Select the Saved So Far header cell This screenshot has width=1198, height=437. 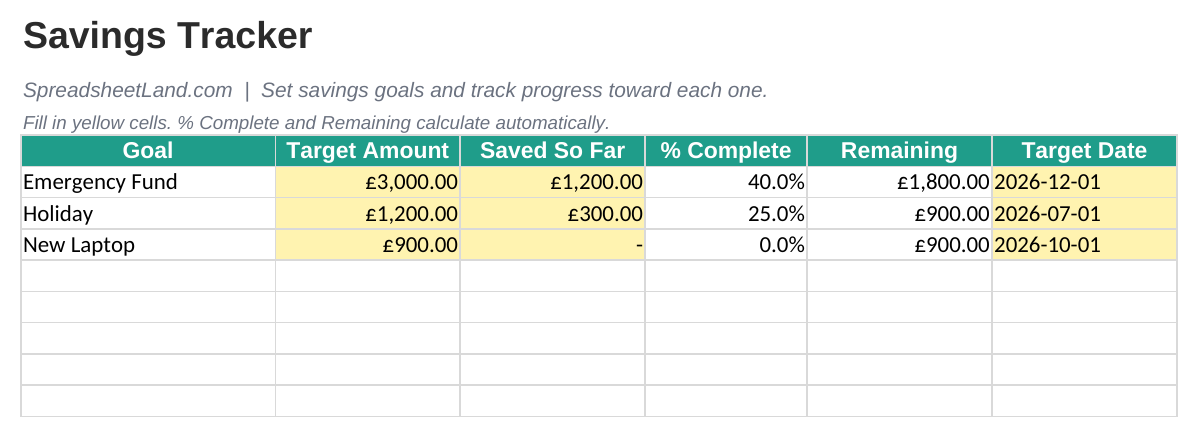tap(552, 151)
